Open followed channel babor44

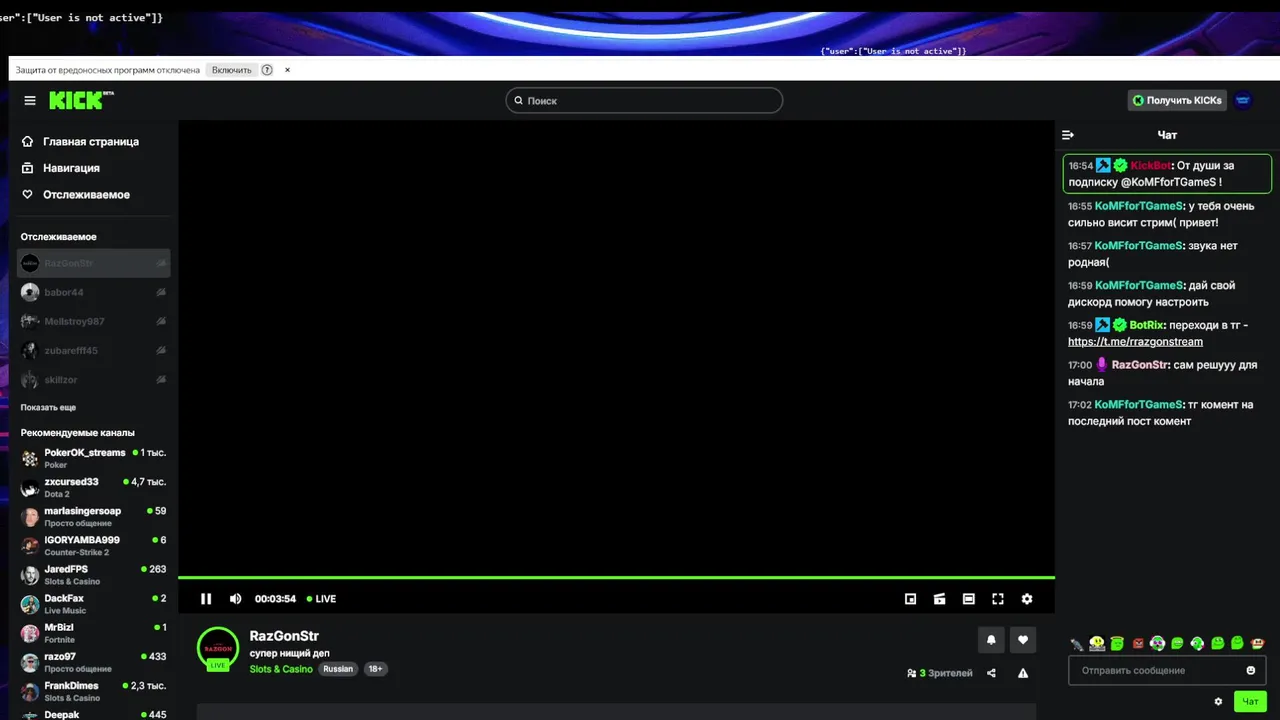click(x=93, y=292)
